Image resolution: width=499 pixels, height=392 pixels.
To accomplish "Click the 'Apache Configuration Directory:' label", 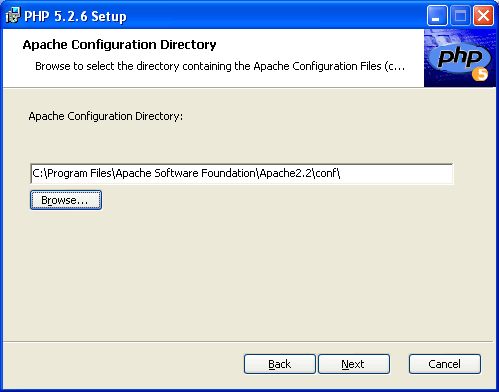I will tap(106, 116).
